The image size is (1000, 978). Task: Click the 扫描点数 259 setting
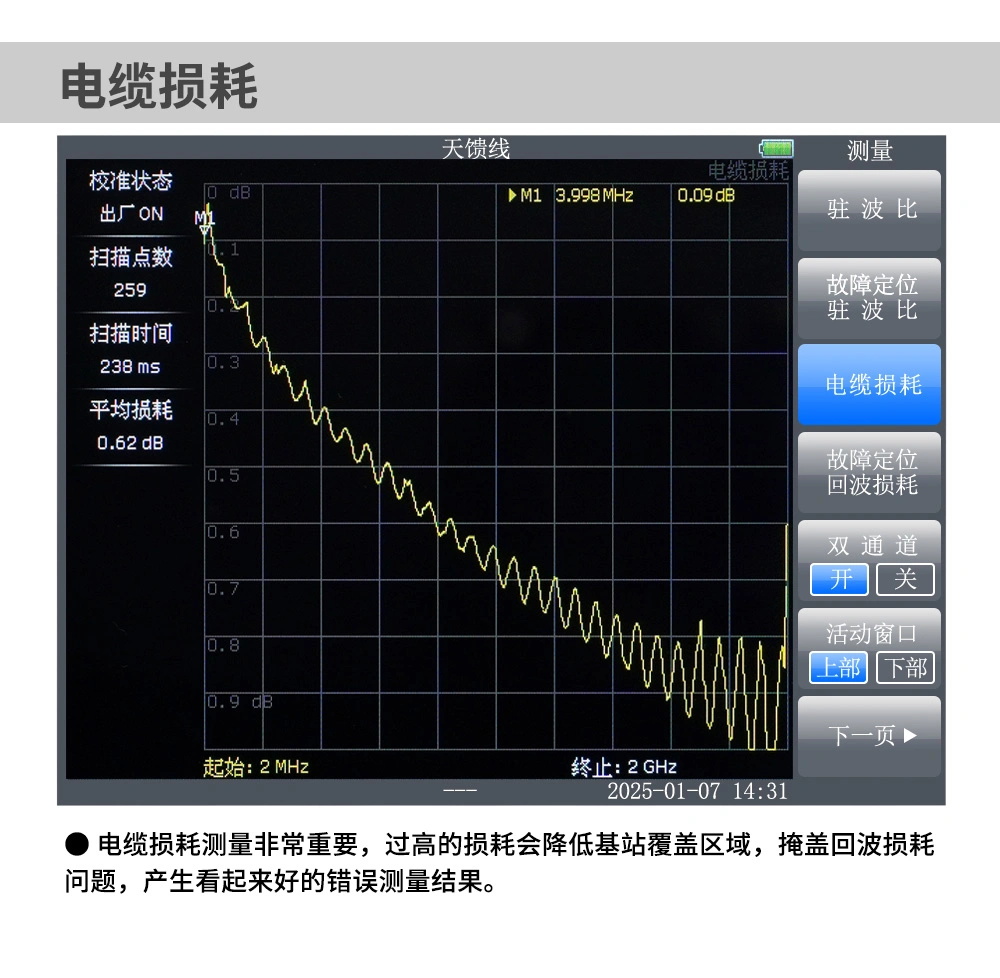pyautogui.click(x=131, y=273)
